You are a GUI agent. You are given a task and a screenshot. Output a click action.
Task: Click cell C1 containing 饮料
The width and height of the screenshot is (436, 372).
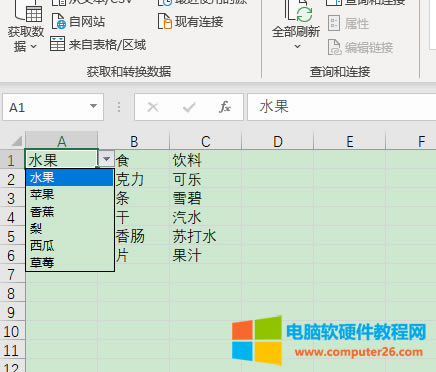point(206,160)
